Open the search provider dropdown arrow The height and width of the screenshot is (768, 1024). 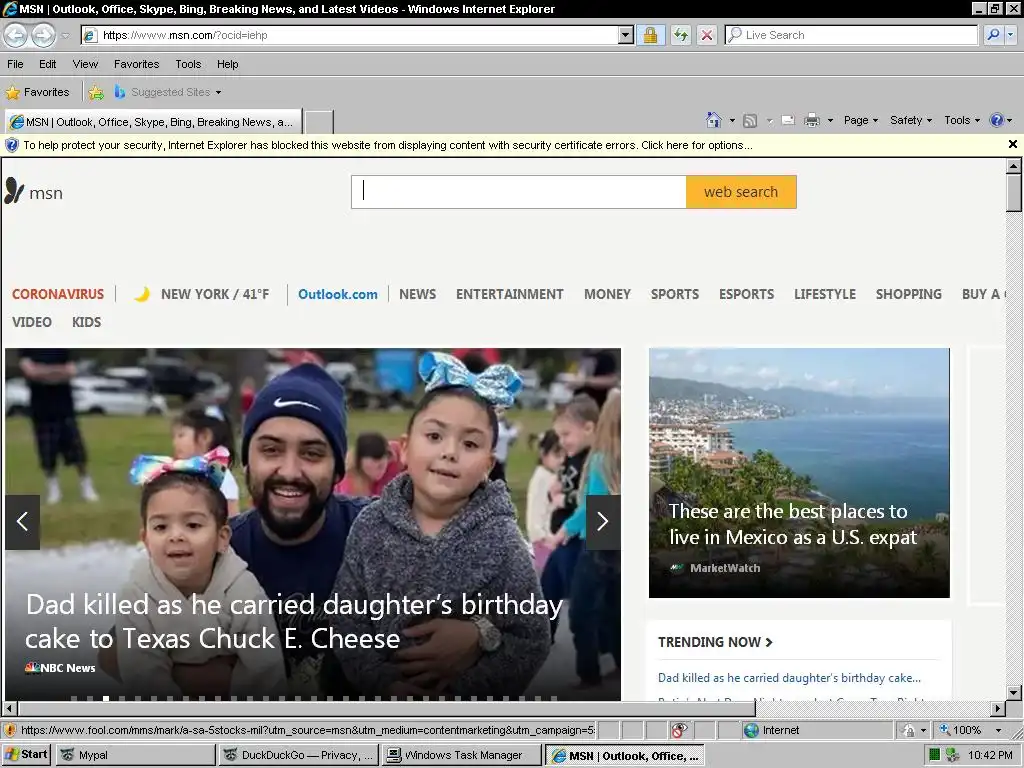click(1011, 35)
